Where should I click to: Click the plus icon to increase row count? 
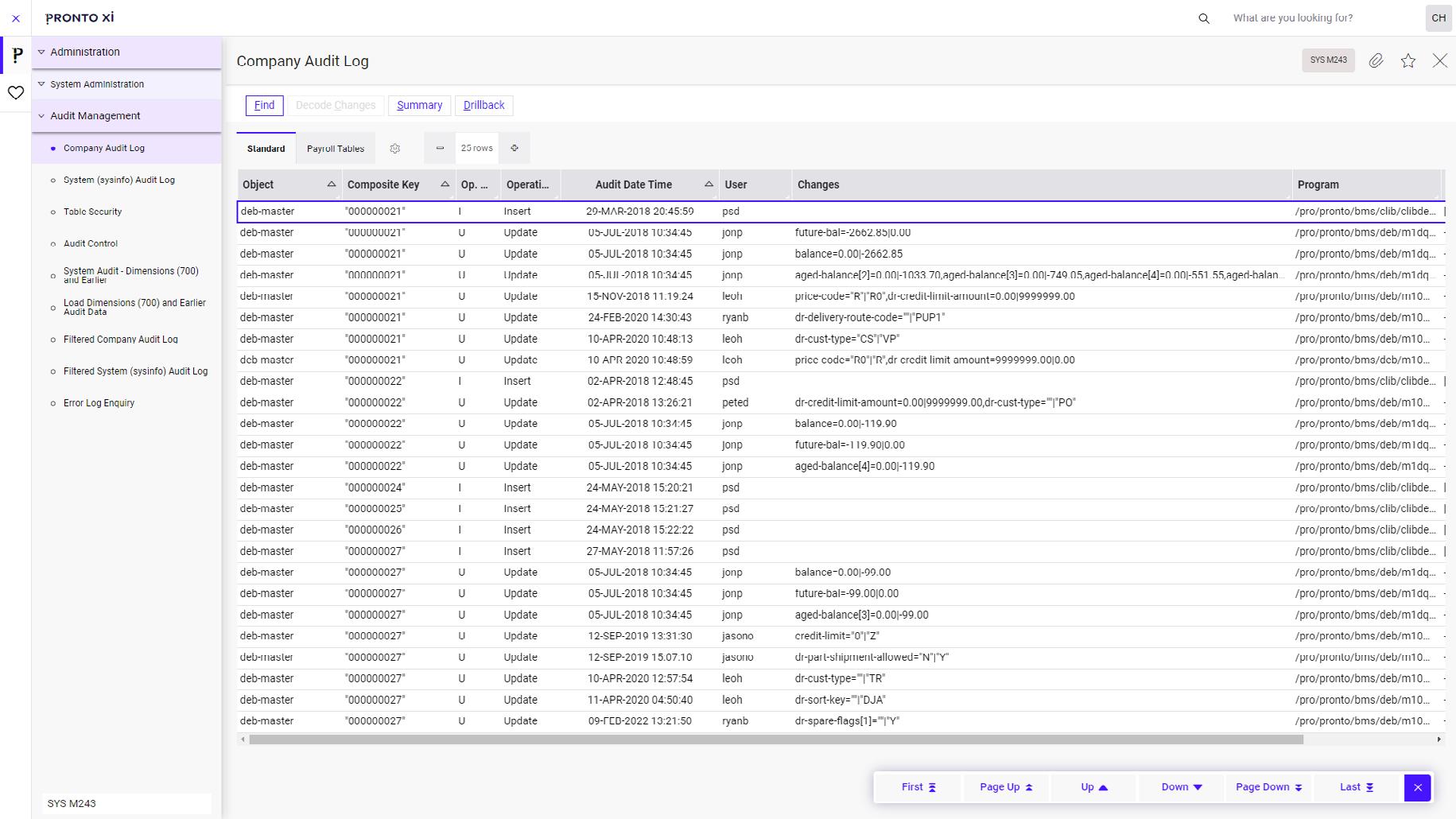pyautogui.click(x=514, y=148)
